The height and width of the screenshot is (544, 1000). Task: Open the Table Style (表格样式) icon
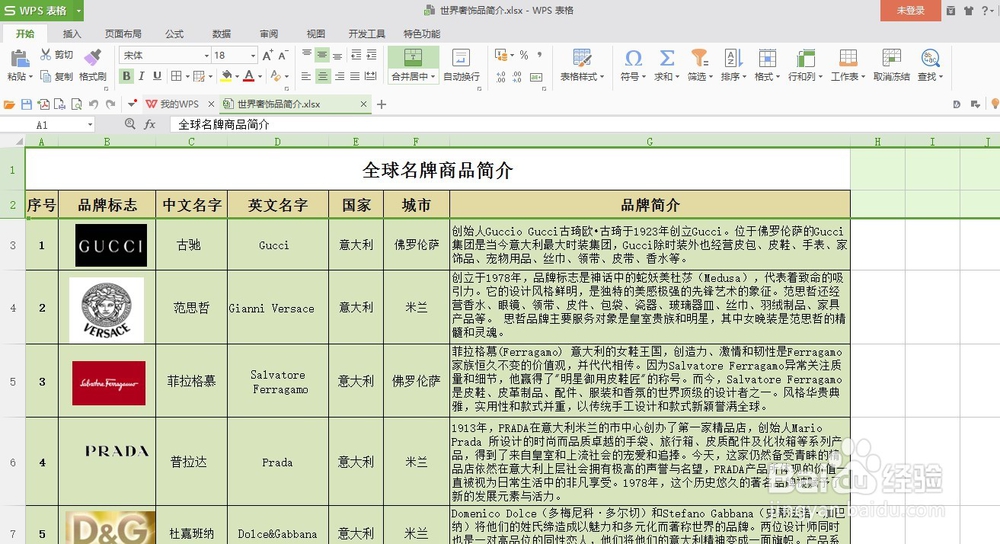582,57
